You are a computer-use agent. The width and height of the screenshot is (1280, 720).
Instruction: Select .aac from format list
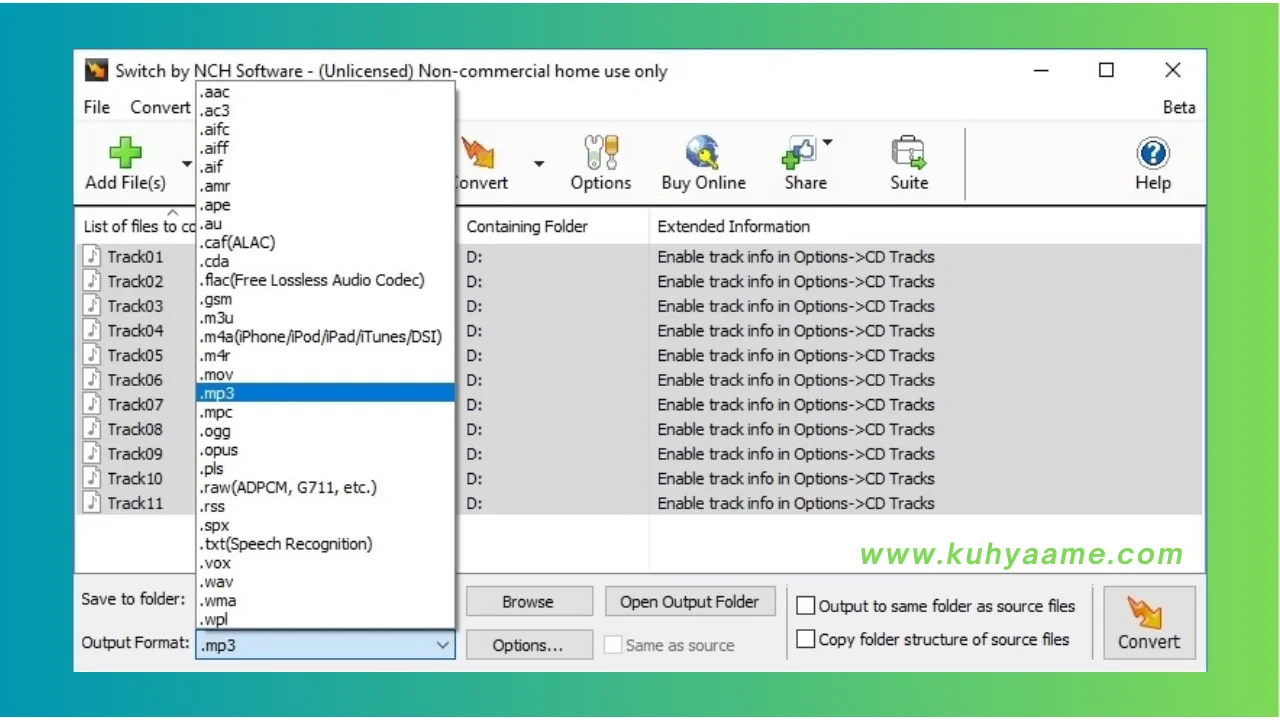click(326, 92)
